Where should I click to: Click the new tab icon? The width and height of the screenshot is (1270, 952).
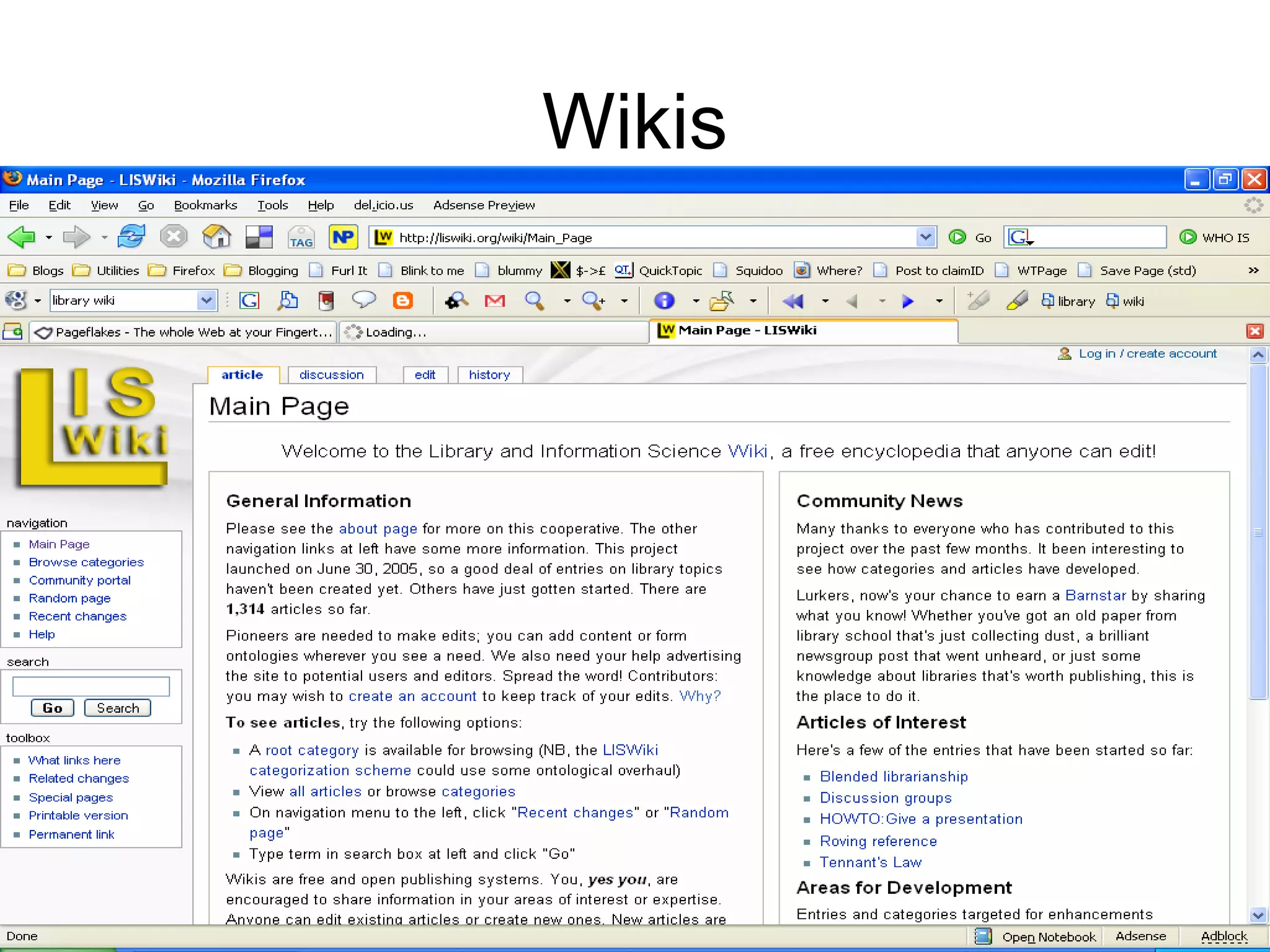[x=12, y=332]
